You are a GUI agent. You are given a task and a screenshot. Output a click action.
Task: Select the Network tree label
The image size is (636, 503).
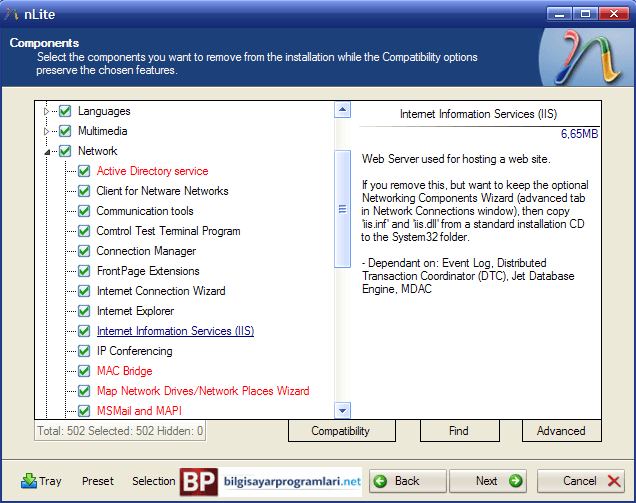coord(97,151)
